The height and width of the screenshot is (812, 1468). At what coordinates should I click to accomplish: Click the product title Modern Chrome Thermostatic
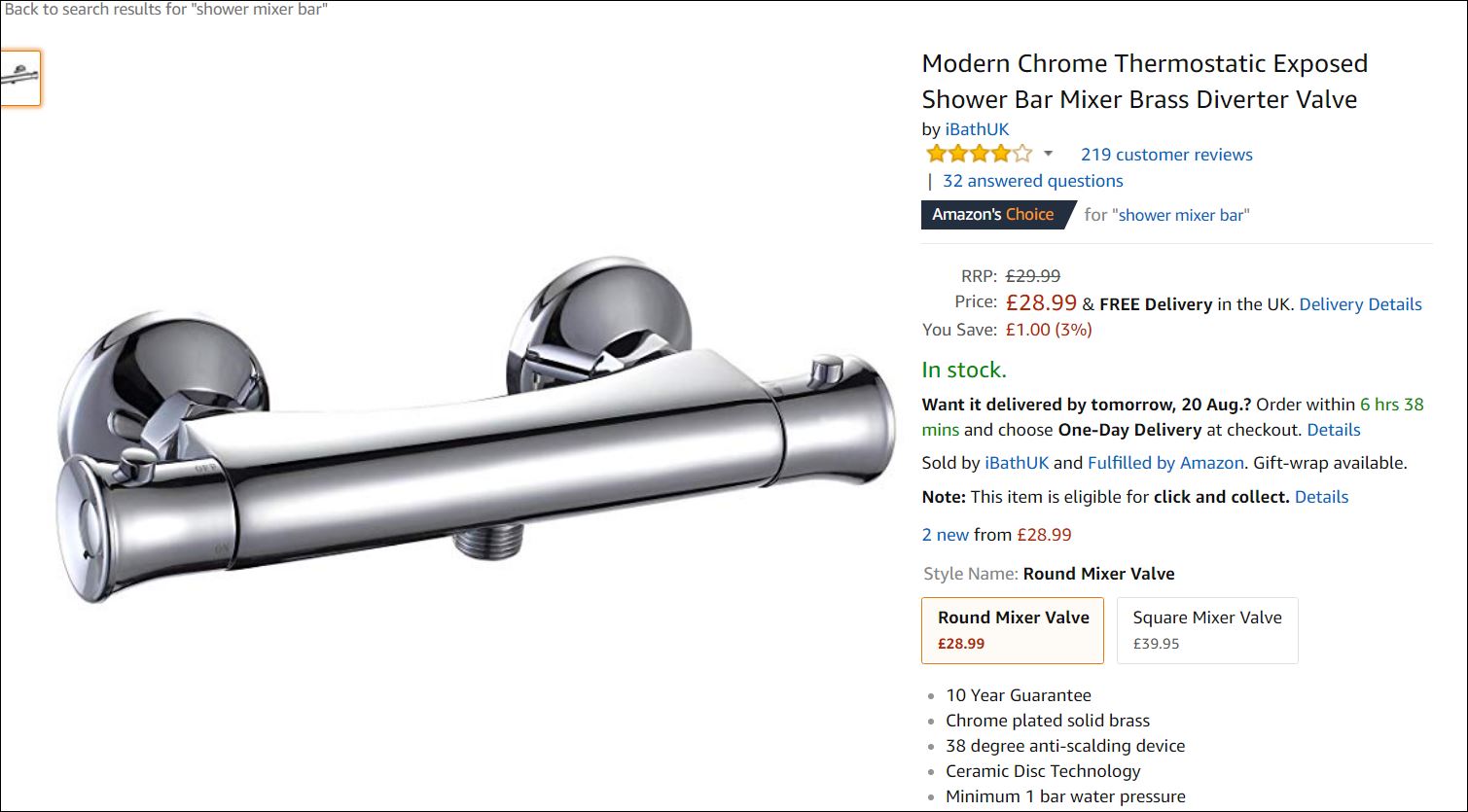[x=1144, y=82]
